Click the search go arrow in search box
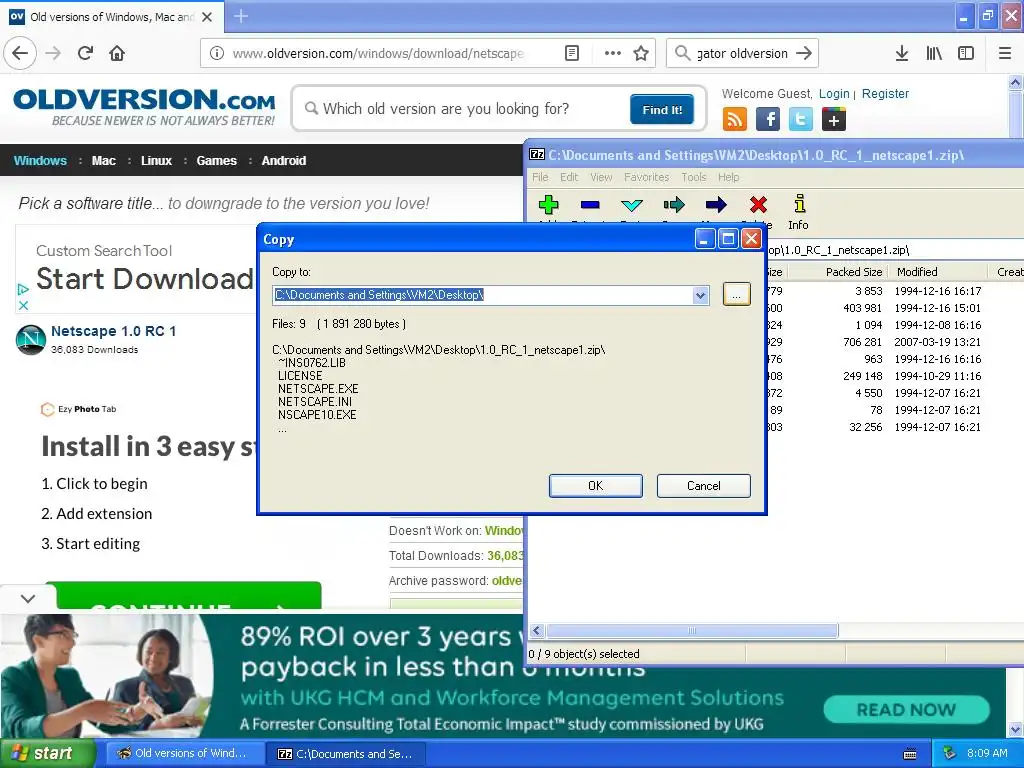This screenshot has width=1024, height=768. click(804, 53)
